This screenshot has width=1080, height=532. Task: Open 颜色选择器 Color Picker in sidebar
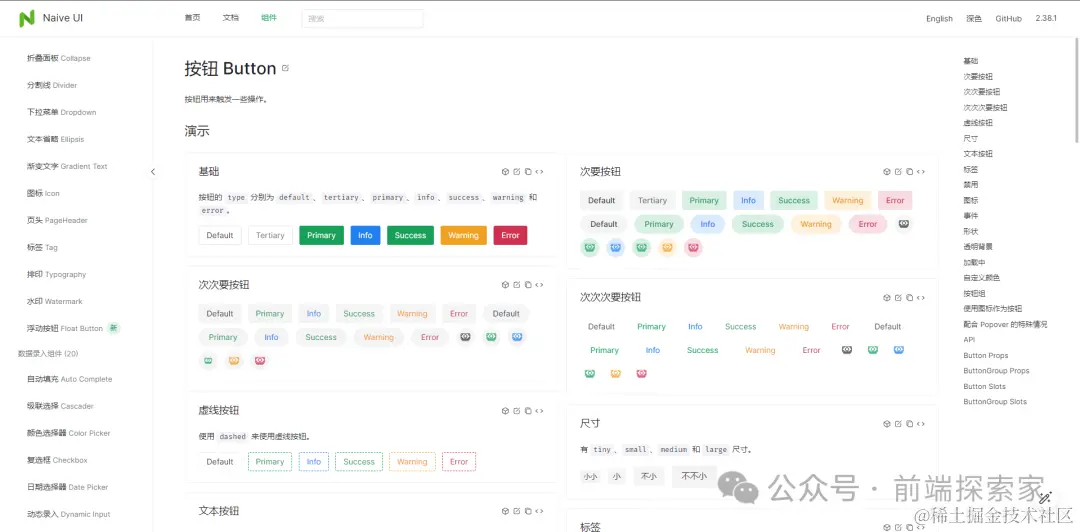tap(68, 433)
